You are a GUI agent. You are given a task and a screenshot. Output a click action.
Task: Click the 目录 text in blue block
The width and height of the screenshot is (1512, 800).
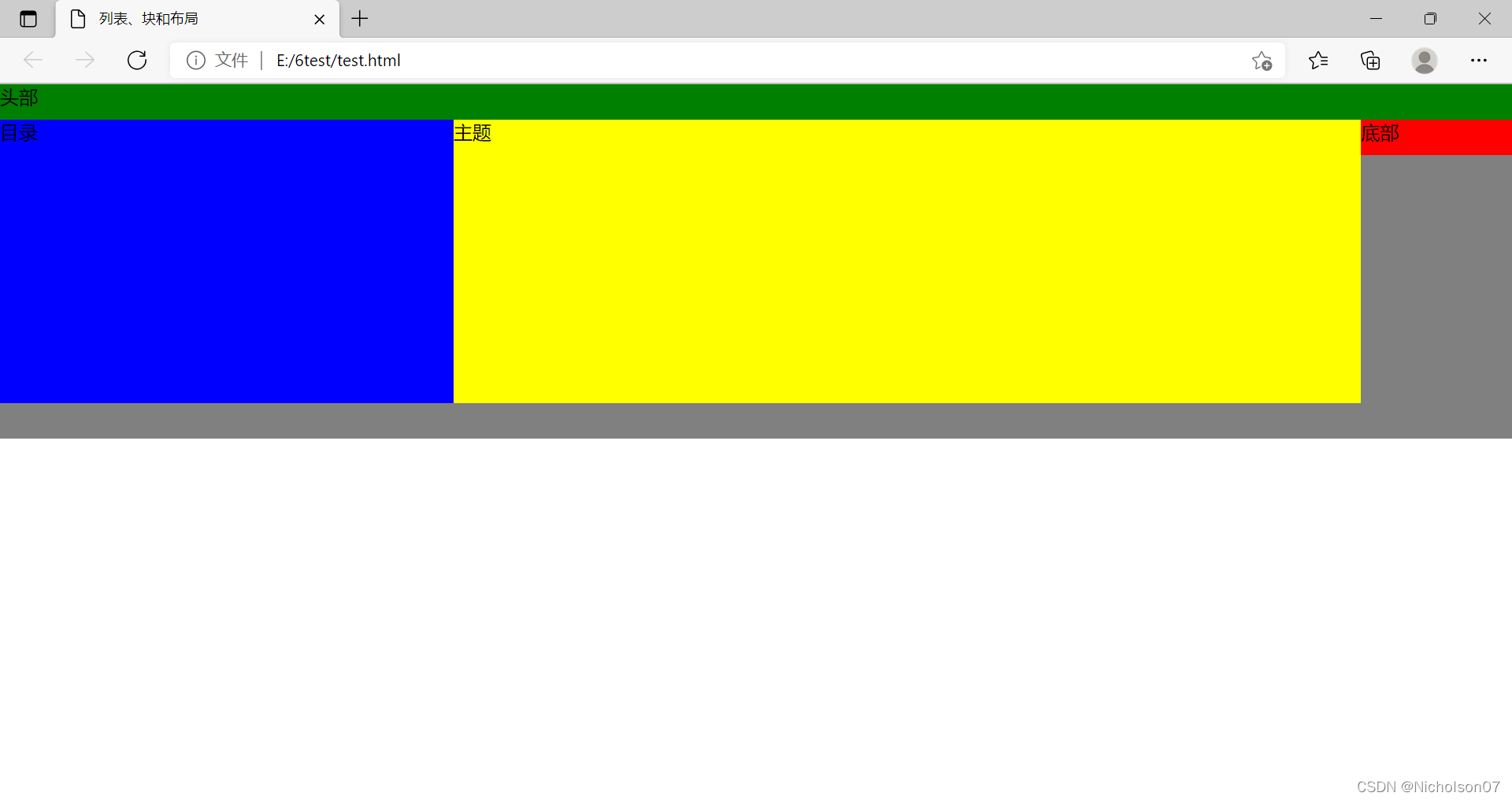click(19, 133)
